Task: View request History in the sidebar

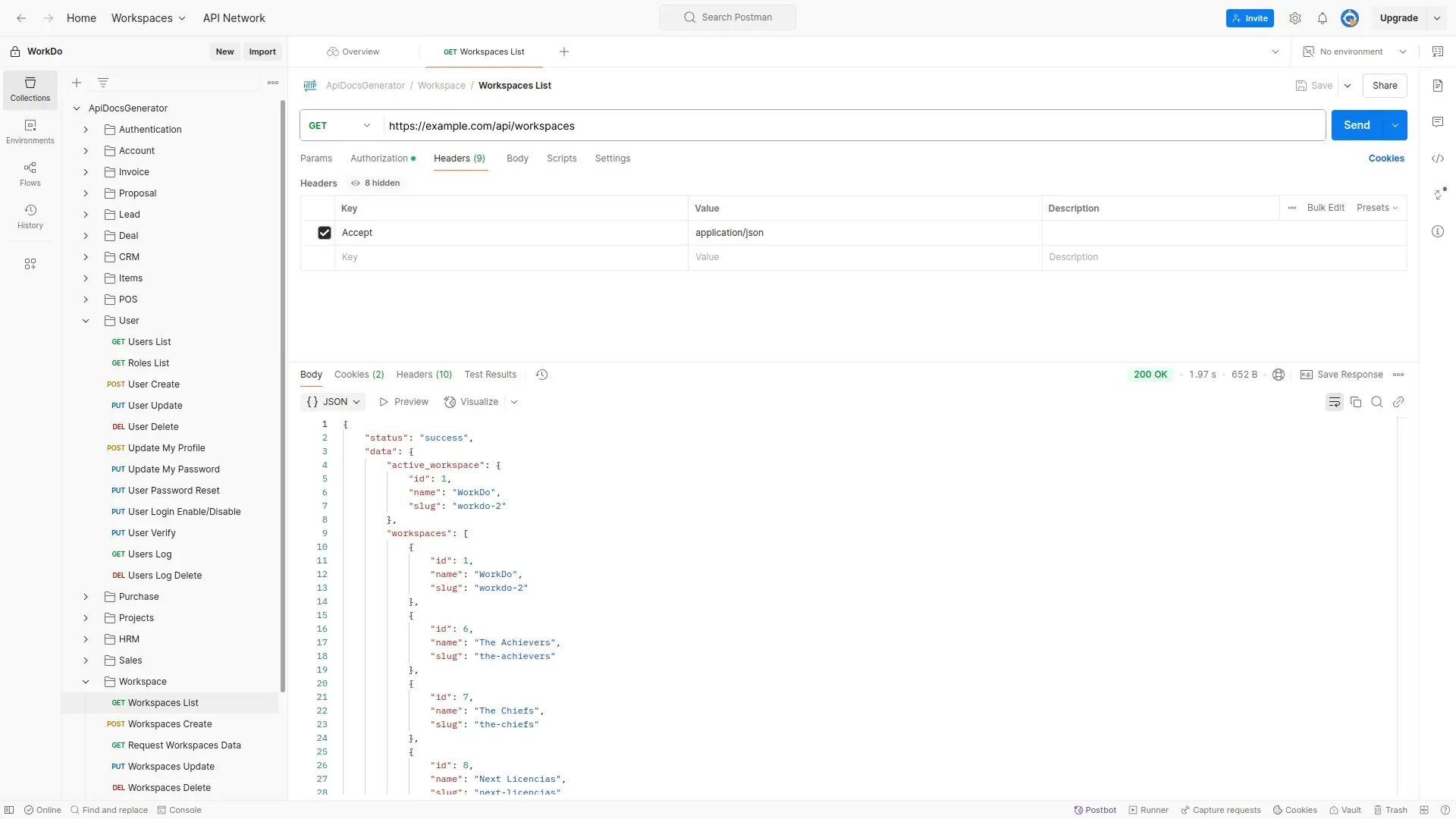Action: (x=30, y=216)
